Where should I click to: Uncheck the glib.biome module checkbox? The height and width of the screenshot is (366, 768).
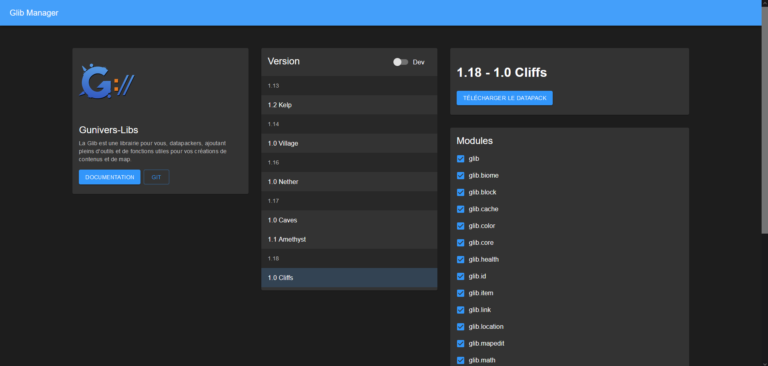[460, 175]
